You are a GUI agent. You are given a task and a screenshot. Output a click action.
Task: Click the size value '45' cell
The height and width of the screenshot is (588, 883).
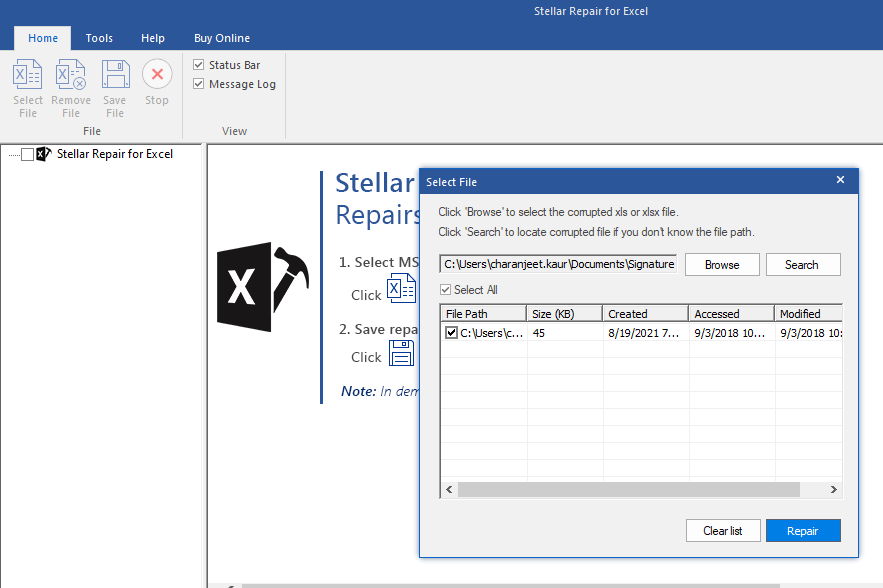click(539, 333)
